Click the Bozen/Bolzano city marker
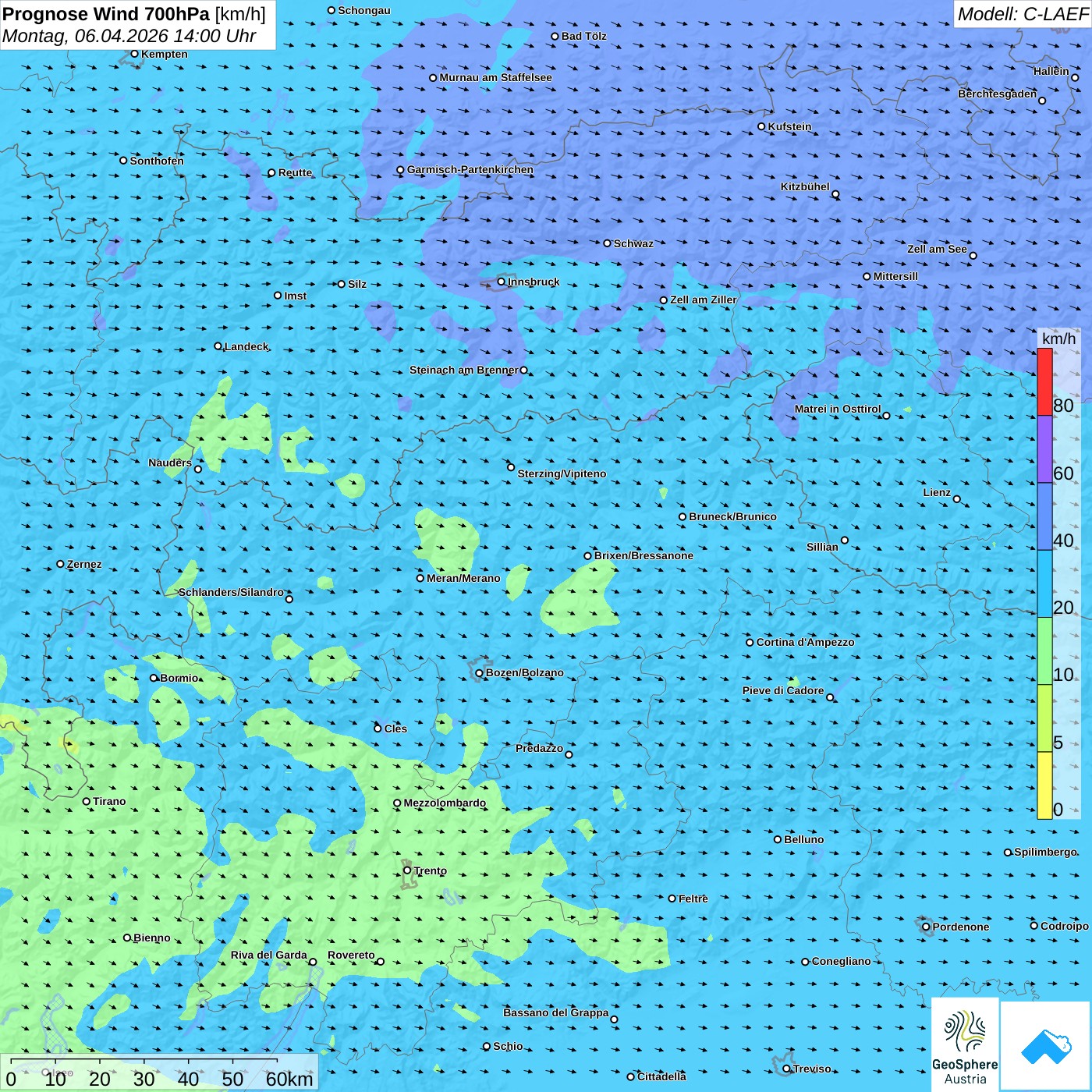1092x1092 pixels. 479,673
